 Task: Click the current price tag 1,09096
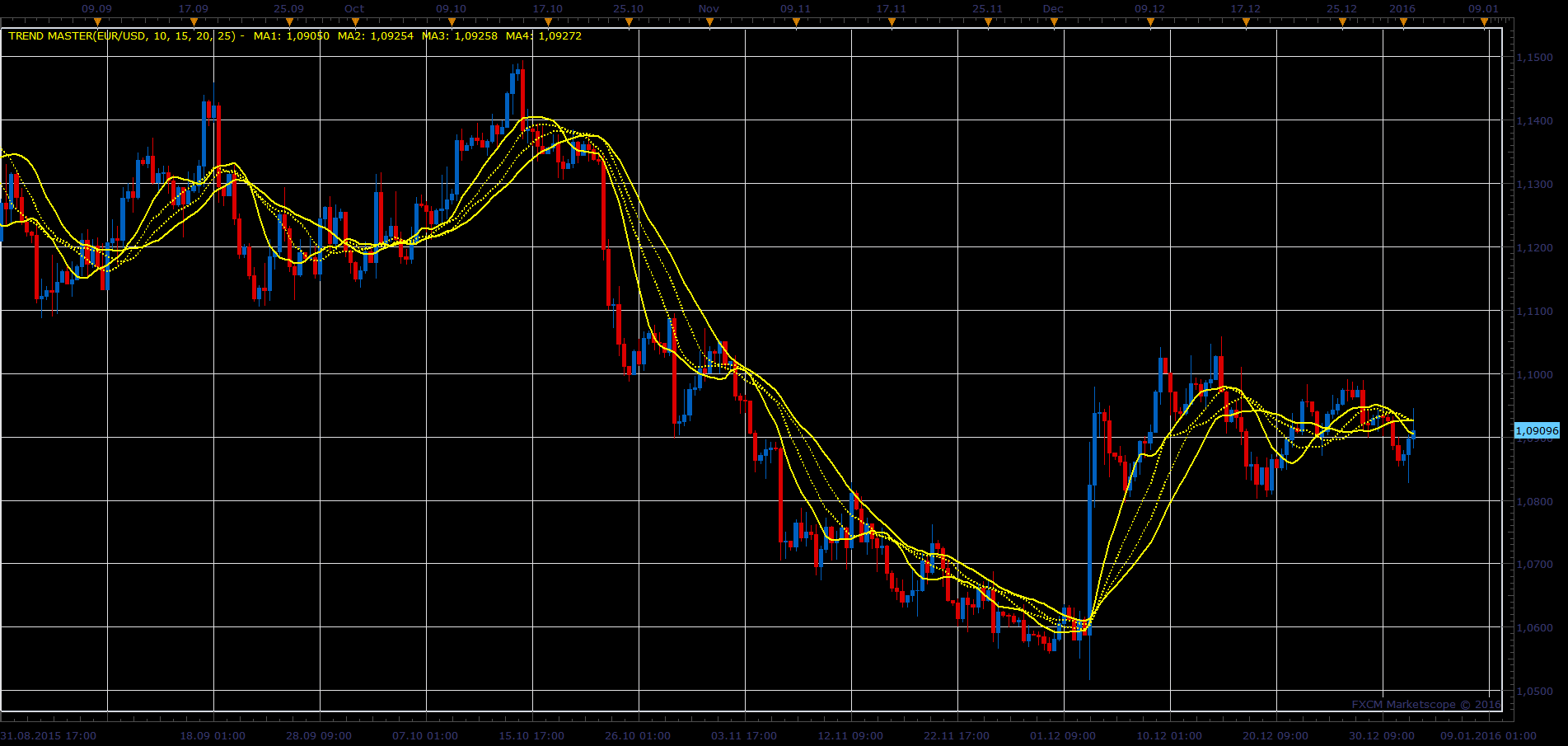(x=1538, y=430)
